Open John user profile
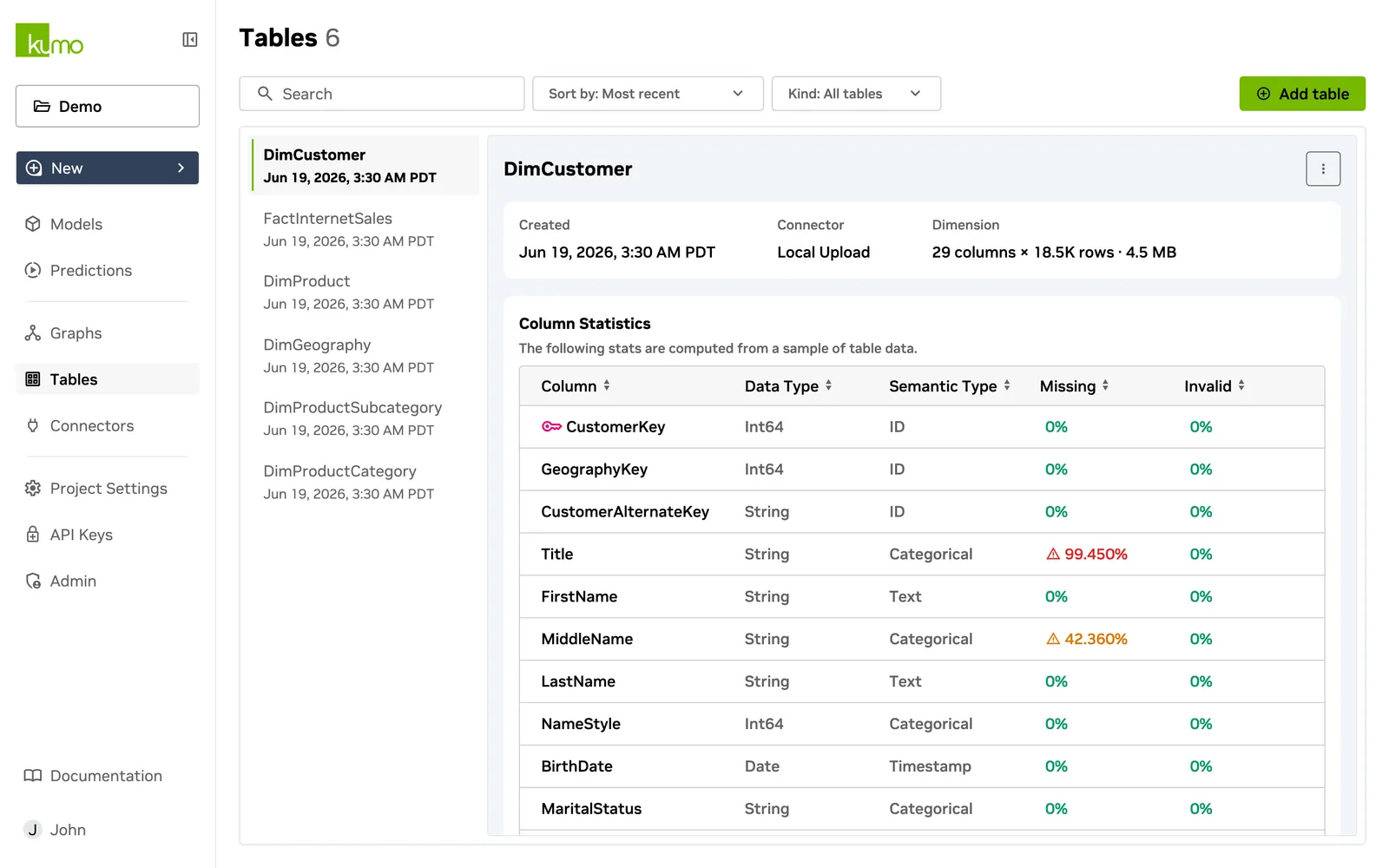 [108, 829]
